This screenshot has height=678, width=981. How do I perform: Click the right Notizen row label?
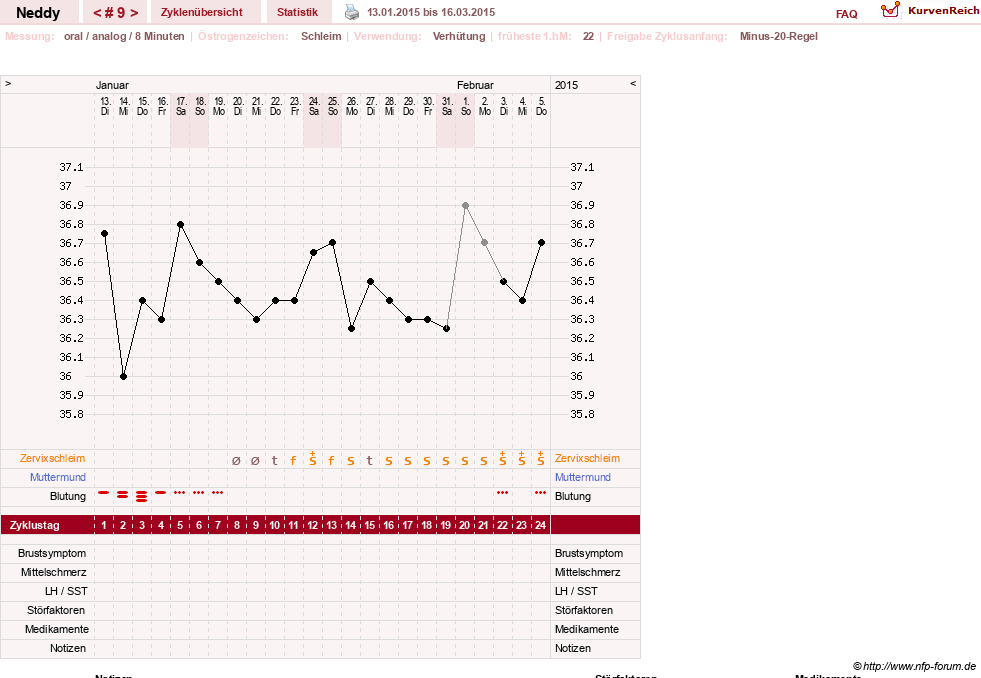pos(572,649)
